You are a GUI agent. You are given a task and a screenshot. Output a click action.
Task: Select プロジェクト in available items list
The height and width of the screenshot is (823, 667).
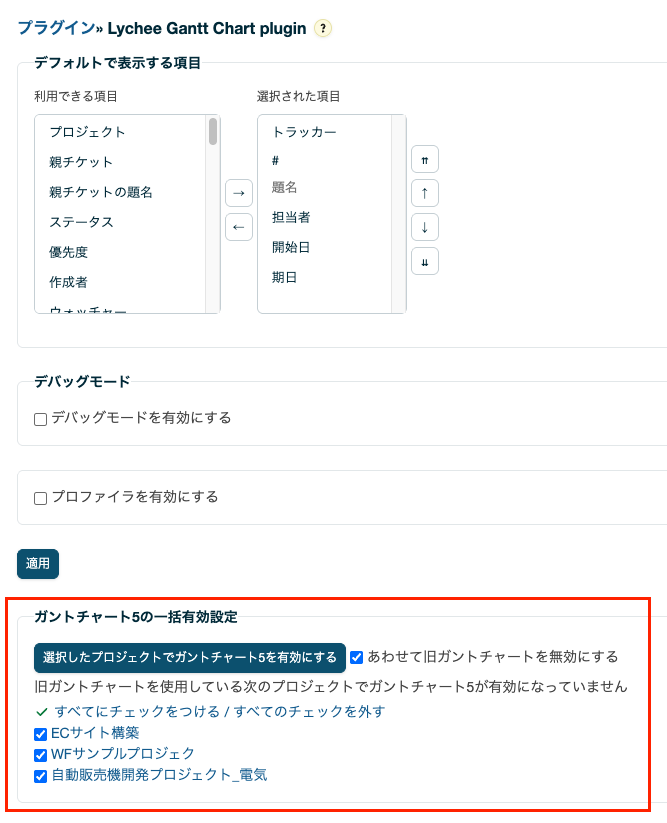click(x=87, y=132)
